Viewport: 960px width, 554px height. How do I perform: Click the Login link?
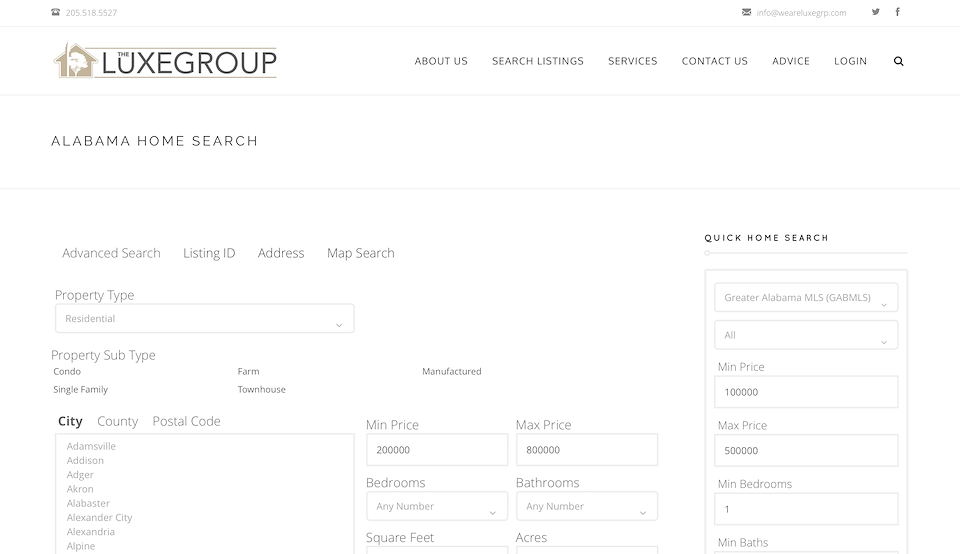click(x=850, y=61)
